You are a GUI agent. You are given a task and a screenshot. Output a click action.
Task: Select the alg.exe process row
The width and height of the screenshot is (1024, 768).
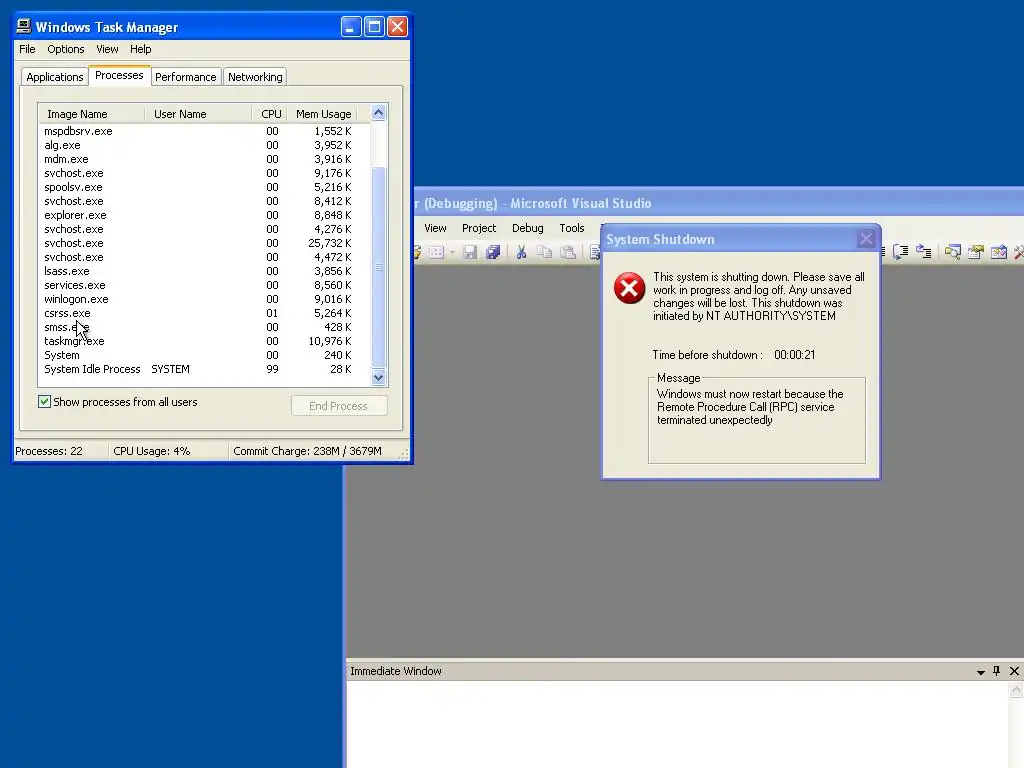point(204,145)
